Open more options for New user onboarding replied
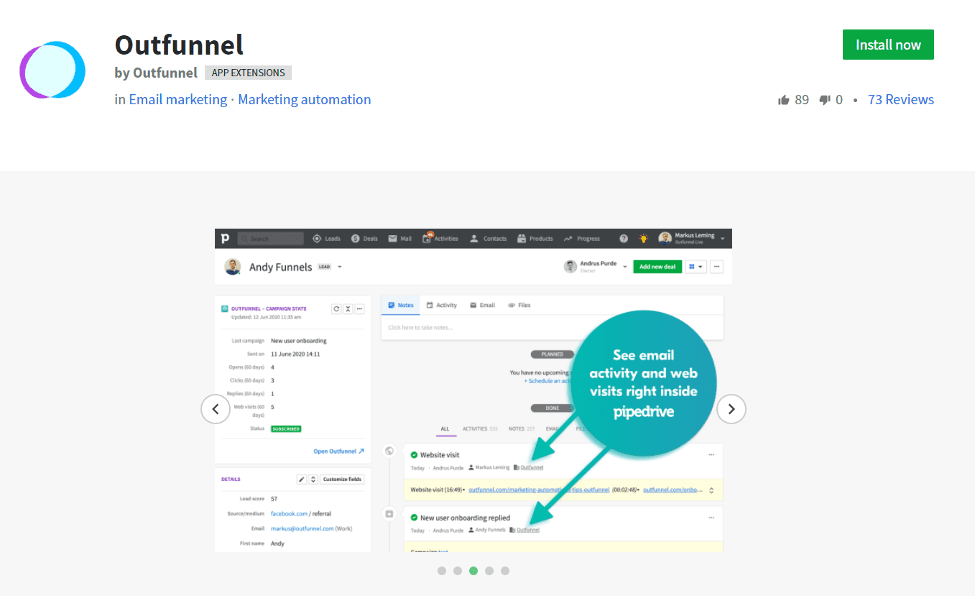Viewport: 977px width, 597px height. (712, 518)
